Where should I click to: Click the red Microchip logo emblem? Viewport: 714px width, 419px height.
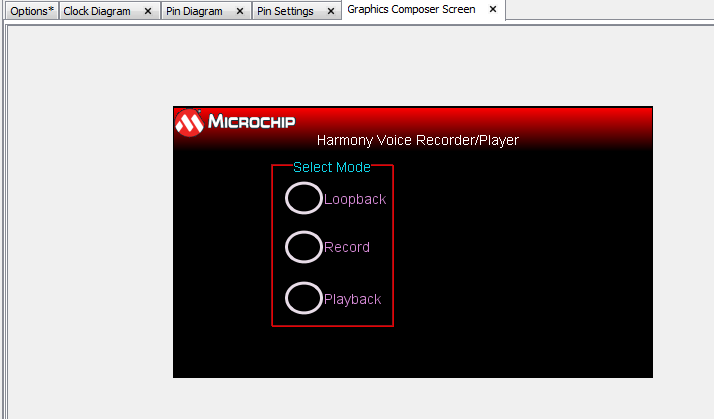coord(189,123)
